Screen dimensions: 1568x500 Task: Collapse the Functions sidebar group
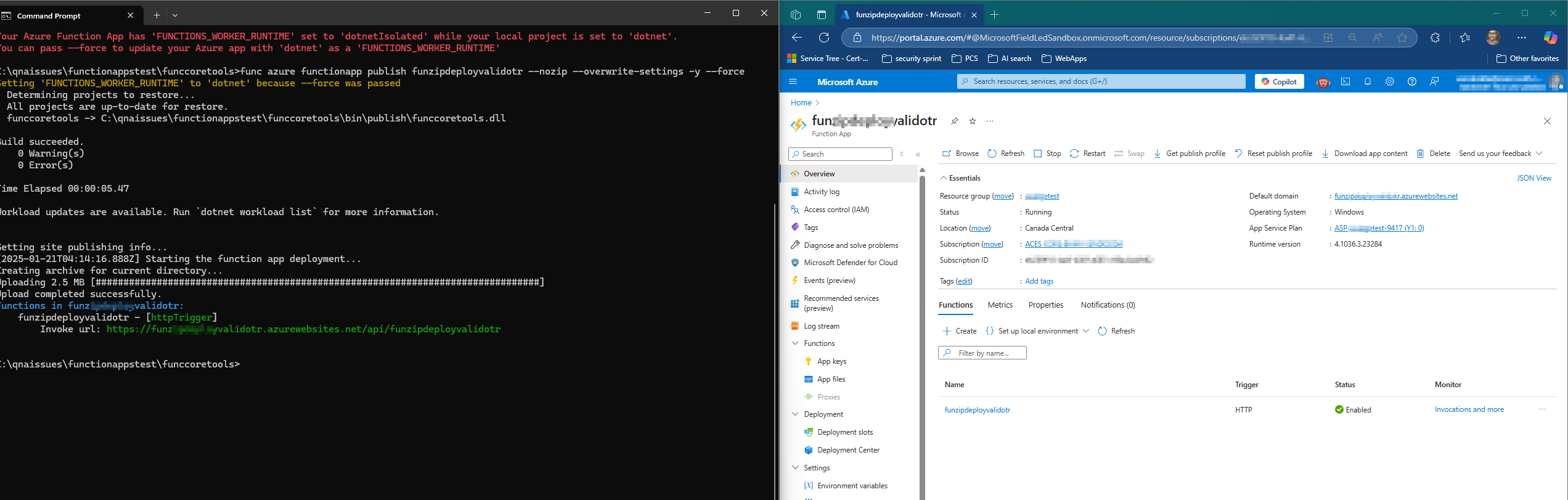coord(794,343)
